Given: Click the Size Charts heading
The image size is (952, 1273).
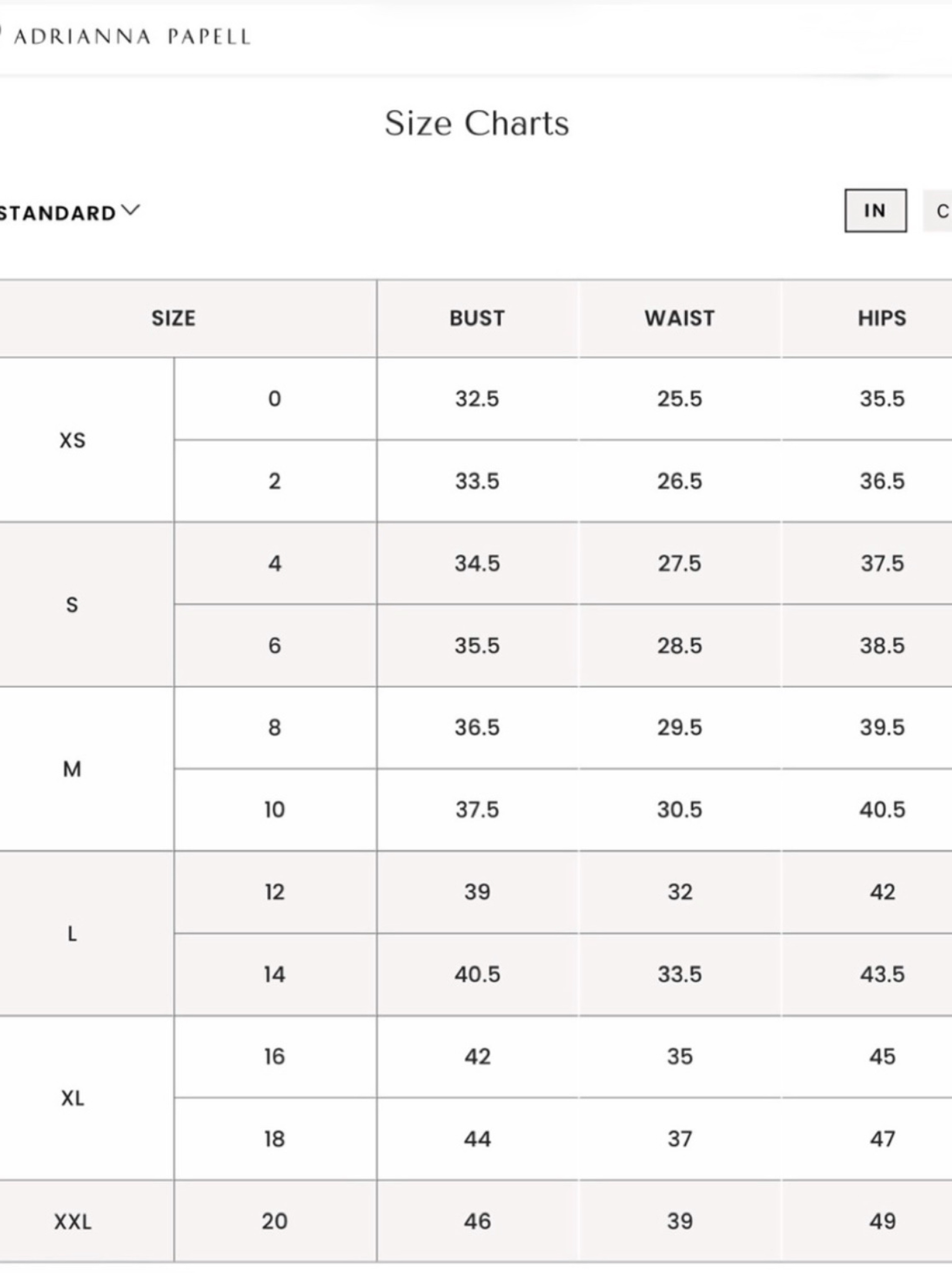Looking at the screenshot, I should click(476, 123).
